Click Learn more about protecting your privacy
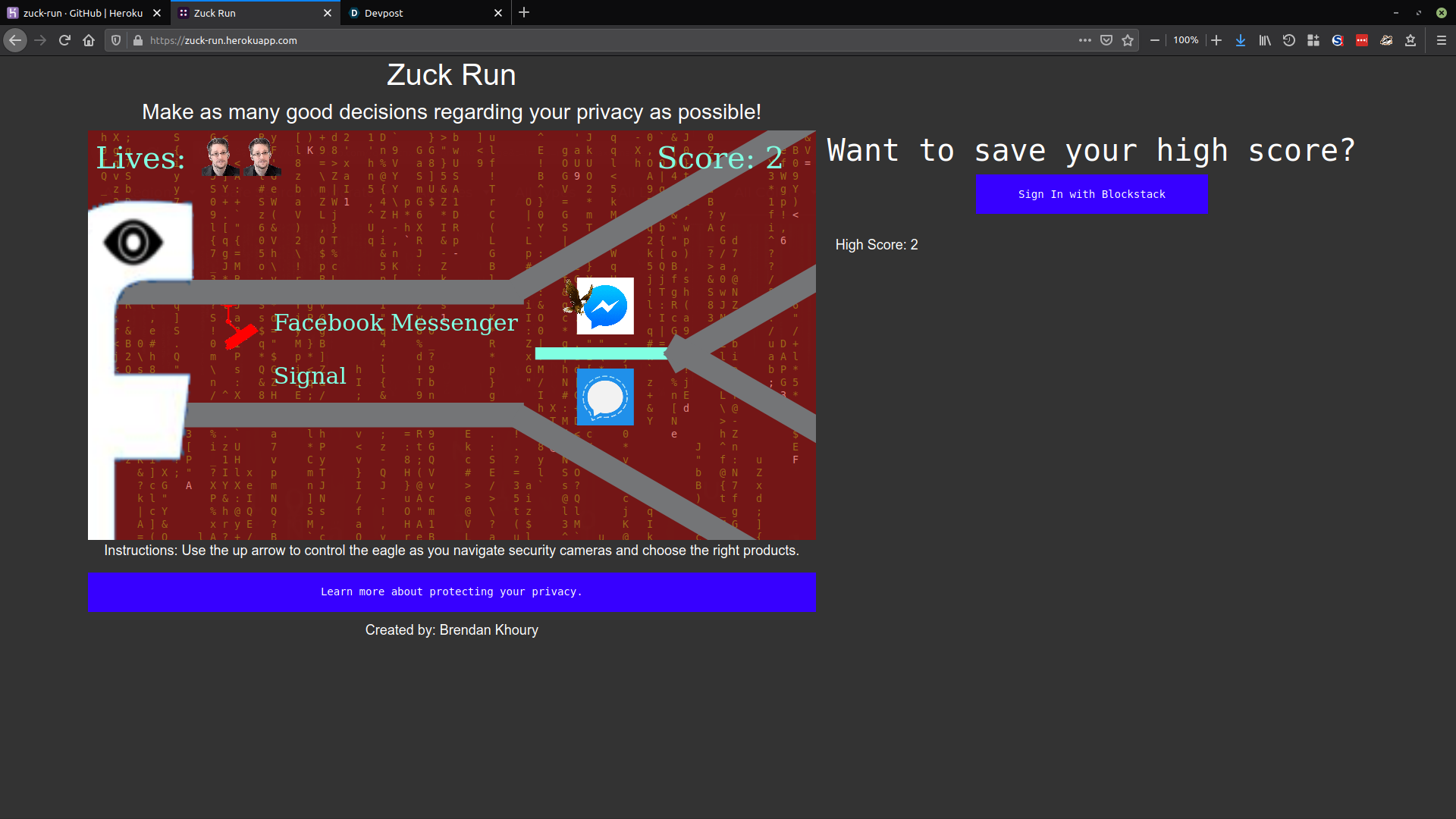The width and height of the screenshot is (1456, 819). click(x=451, y=592)
